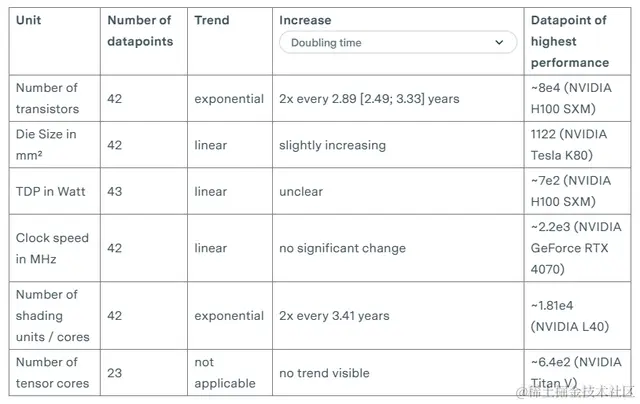640x404 pixels.
Task: Click the TDP in Watt row label
Action: pos(53,191)
